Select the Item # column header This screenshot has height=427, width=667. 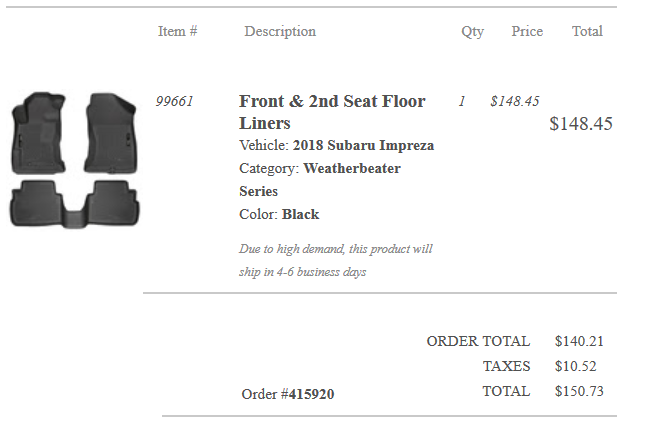[x=178, y=31]
